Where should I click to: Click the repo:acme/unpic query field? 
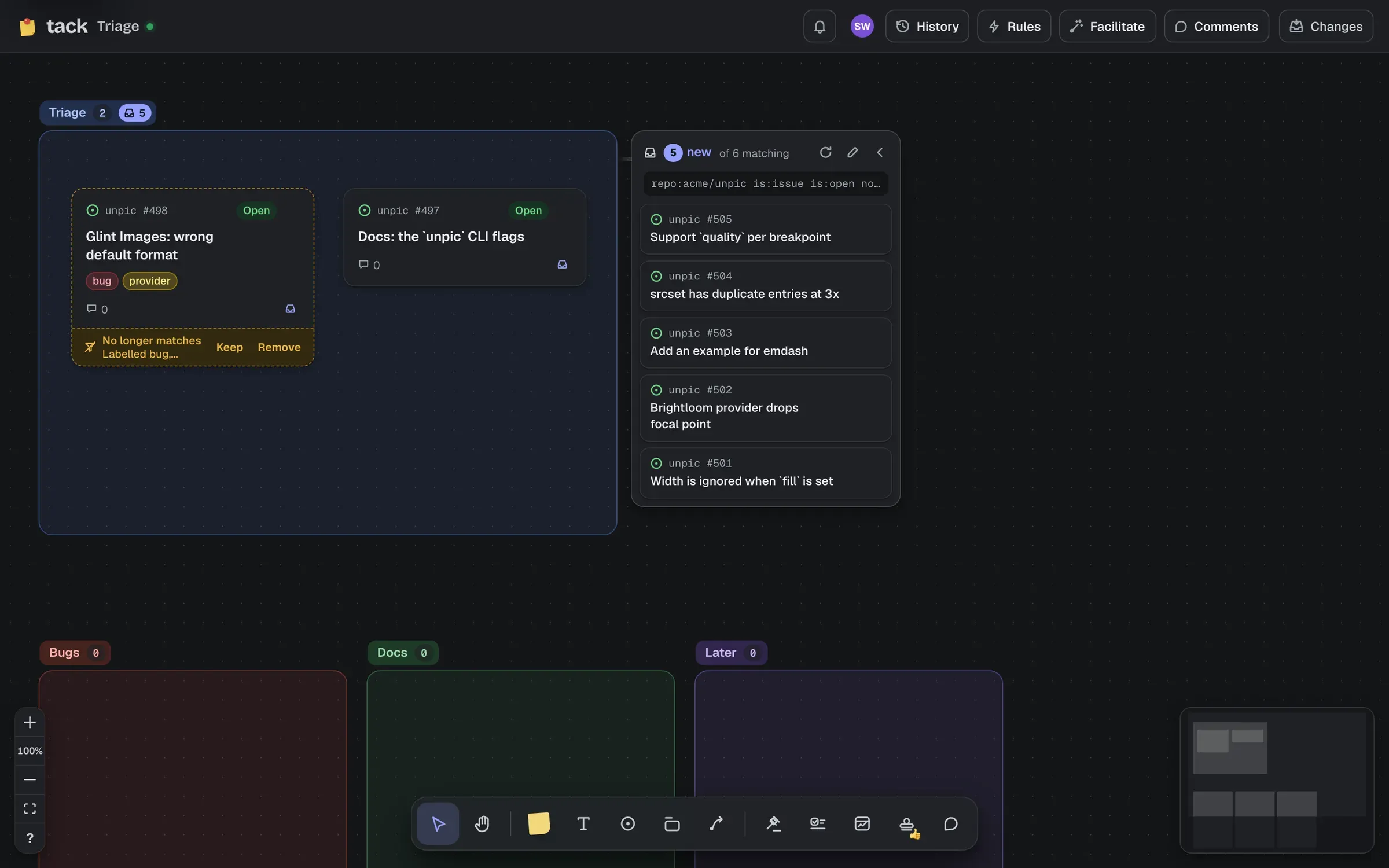pos(765,183)
